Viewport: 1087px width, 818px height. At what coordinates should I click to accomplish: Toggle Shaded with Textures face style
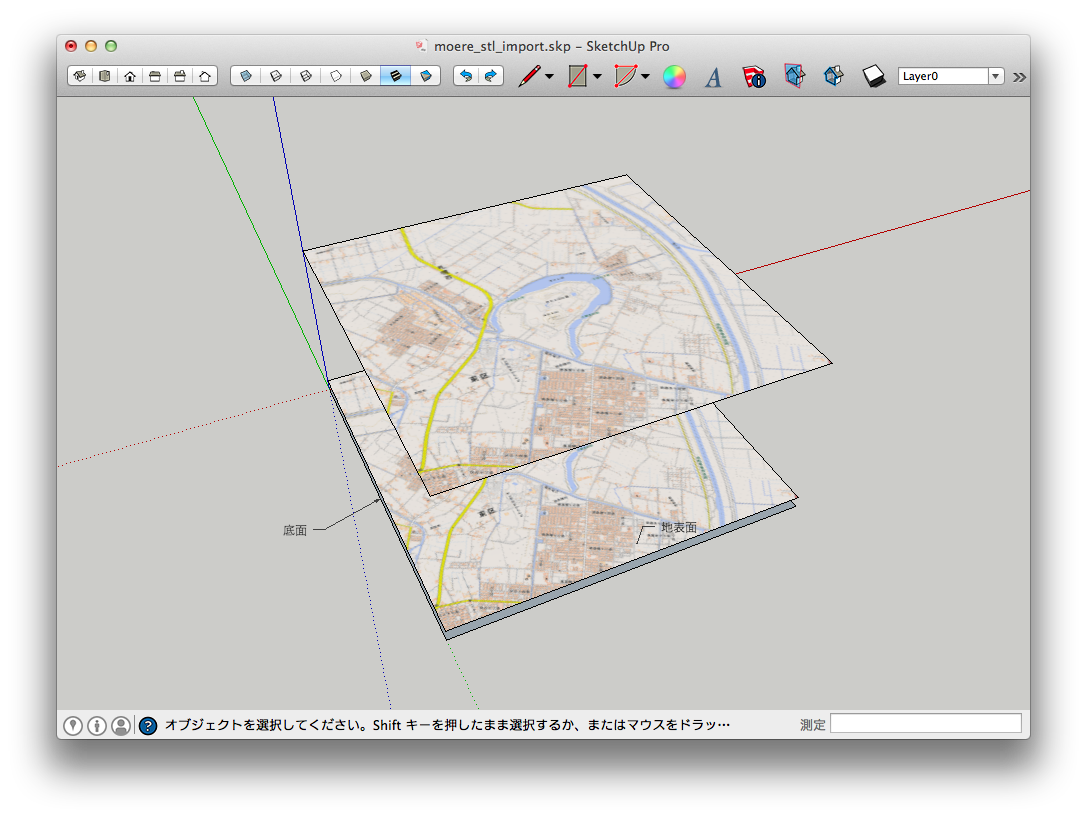(x=396, y=76)
